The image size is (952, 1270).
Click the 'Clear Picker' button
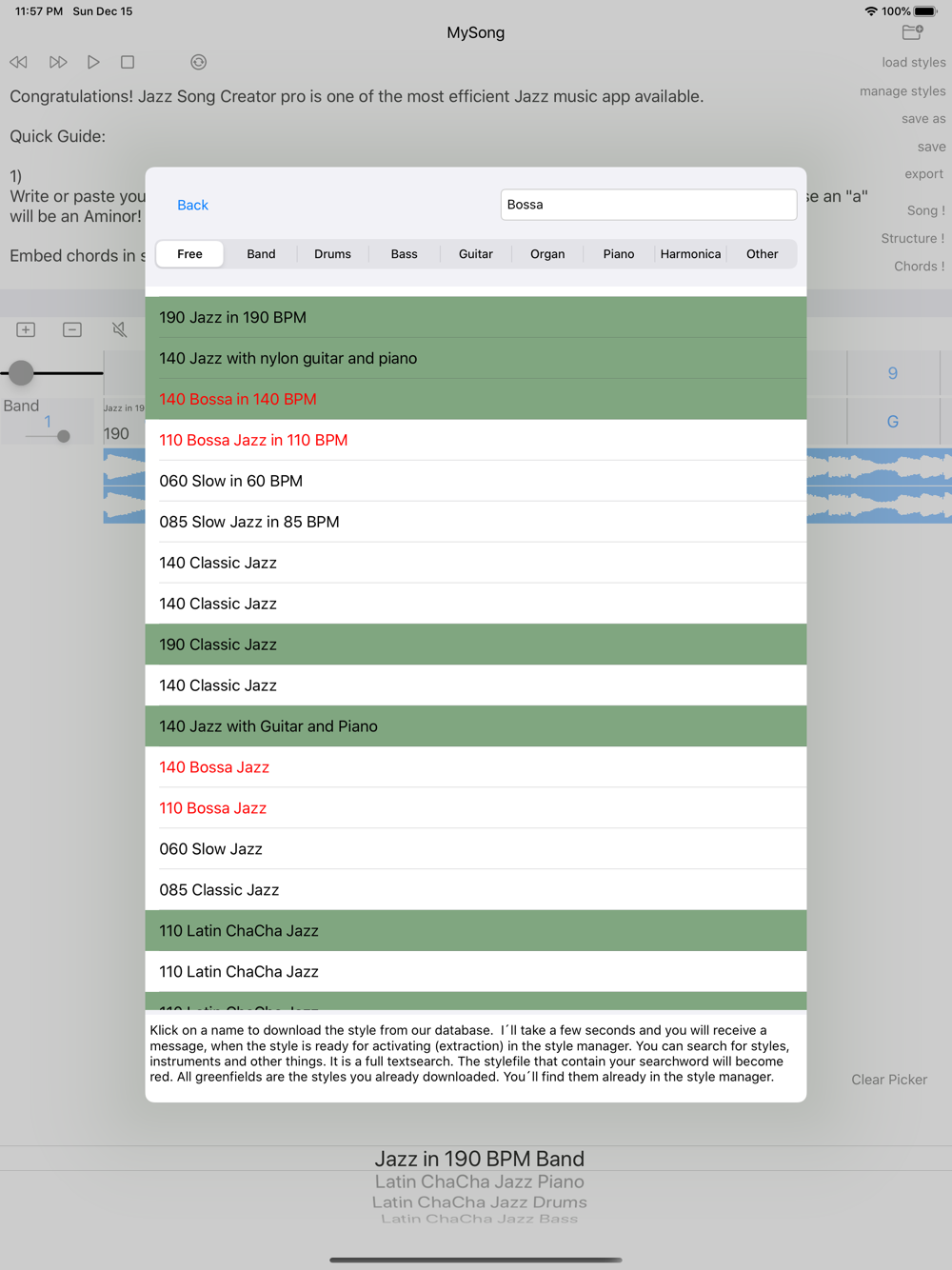coord(889,1080)
